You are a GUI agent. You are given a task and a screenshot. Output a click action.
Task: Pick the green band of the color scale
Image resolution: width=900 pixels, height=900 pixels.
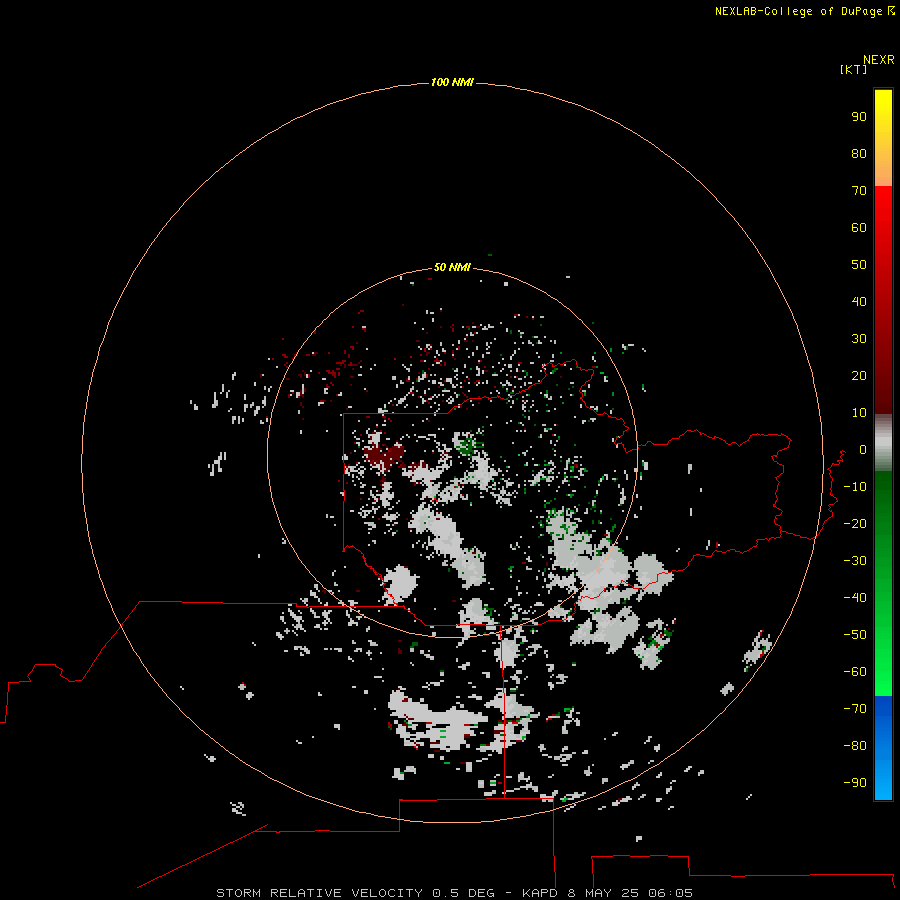pyautogui.click(x=883, y=583)
